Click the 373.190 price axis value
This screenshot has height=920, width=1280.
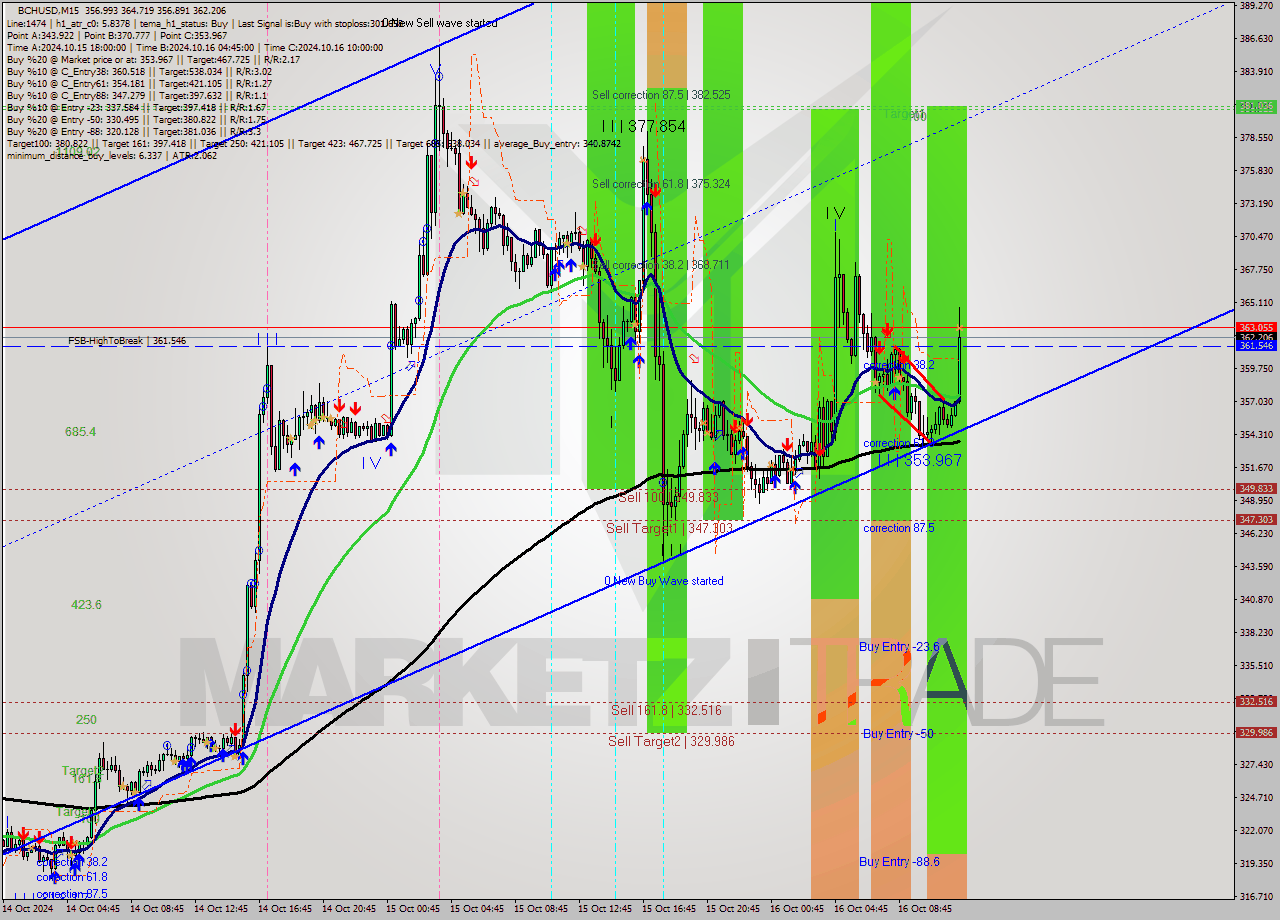(1256, 204)
